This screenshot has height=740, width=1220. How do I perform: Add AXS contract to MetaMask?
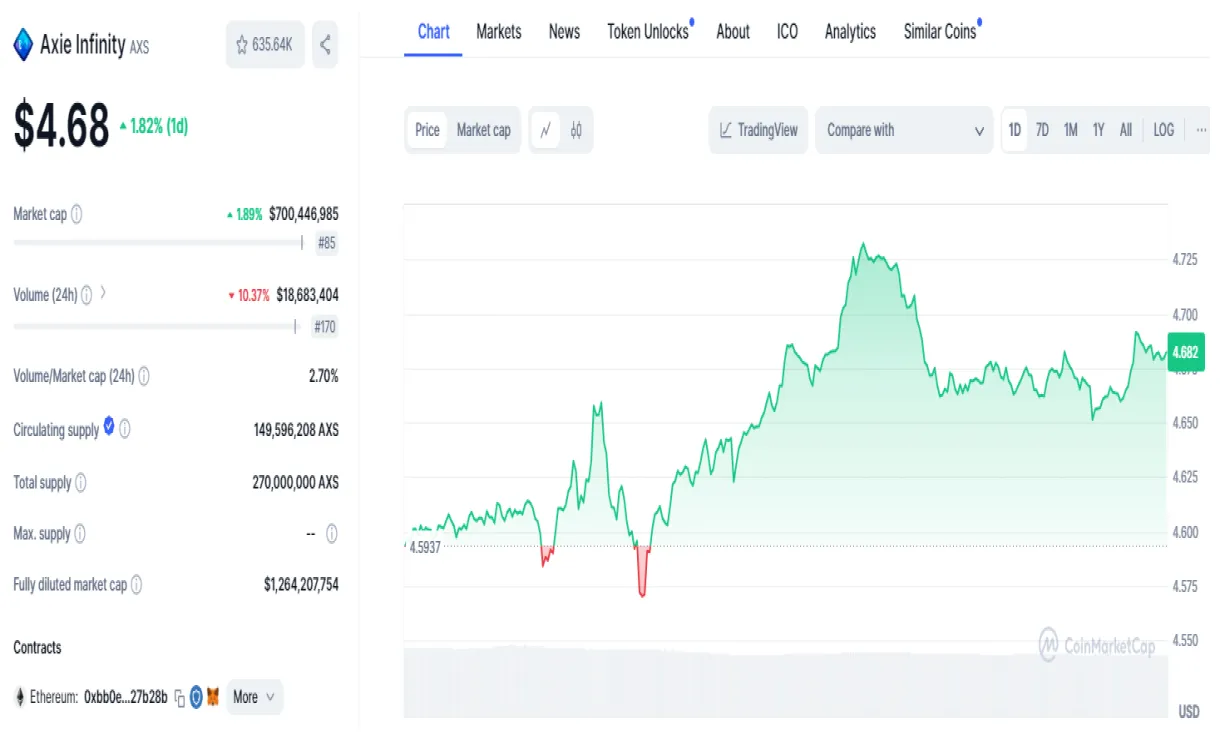(x=212, y=697)
